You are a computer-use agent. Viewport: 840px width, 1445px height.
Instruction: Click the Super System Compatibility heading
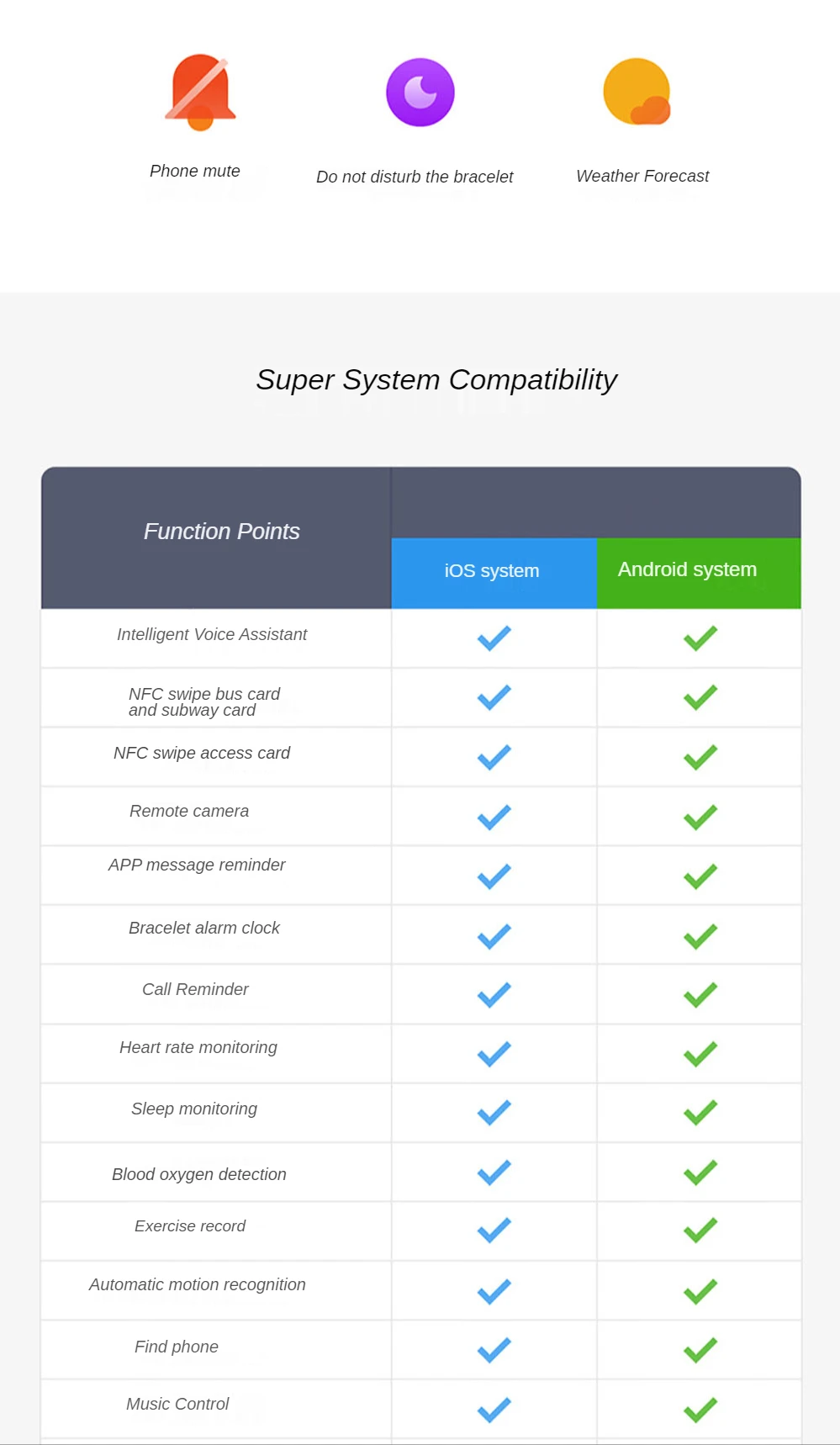(x=436, y=380)
